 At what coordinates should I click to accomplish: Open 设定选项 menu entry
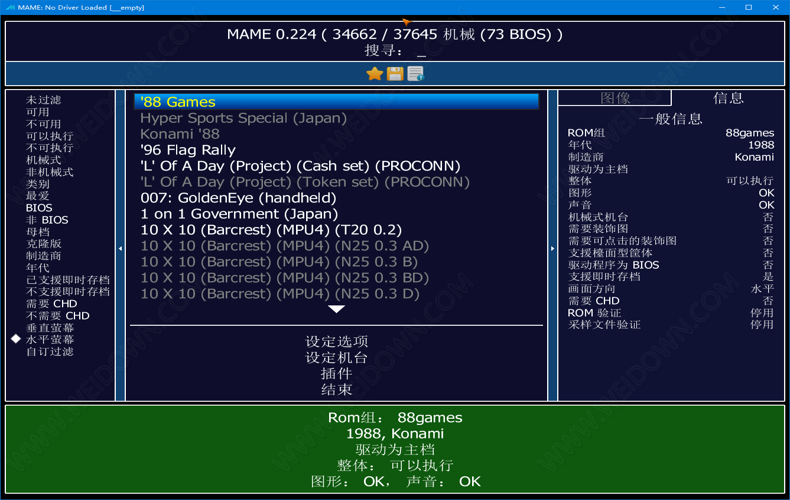[x=336, y=342]
